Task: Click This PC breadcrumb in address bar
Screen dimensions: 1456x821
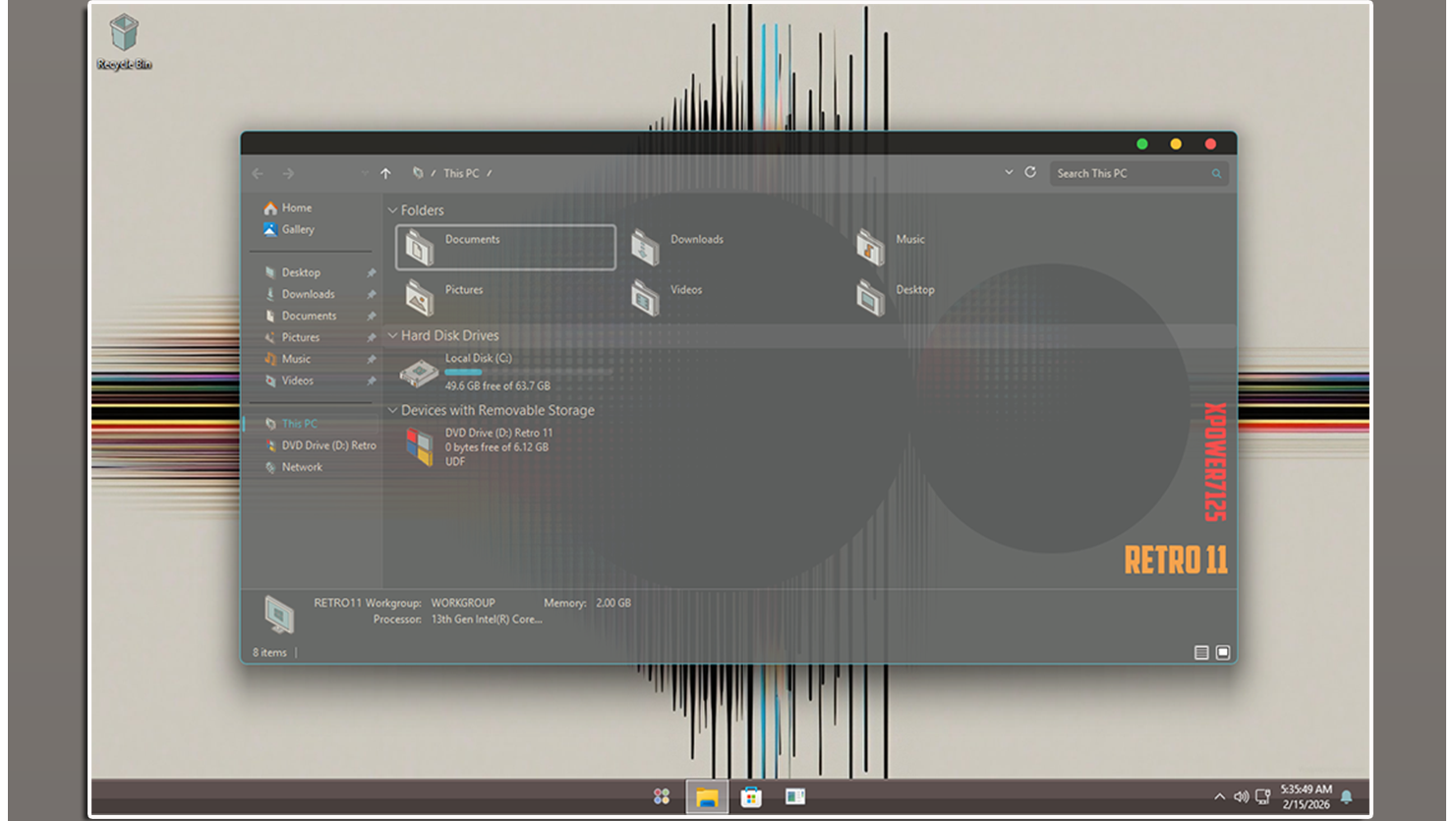Action: [461, 173]
